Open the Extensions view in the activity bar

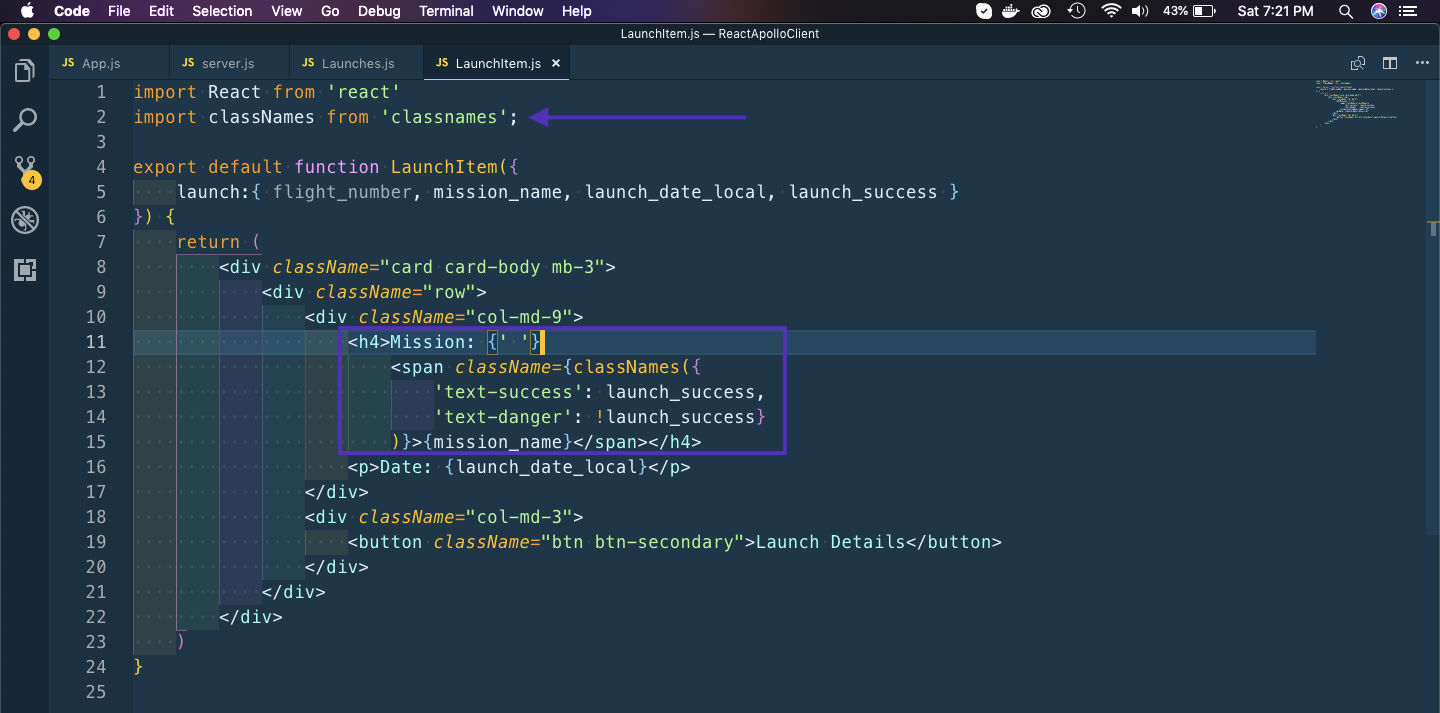point(25,269)
